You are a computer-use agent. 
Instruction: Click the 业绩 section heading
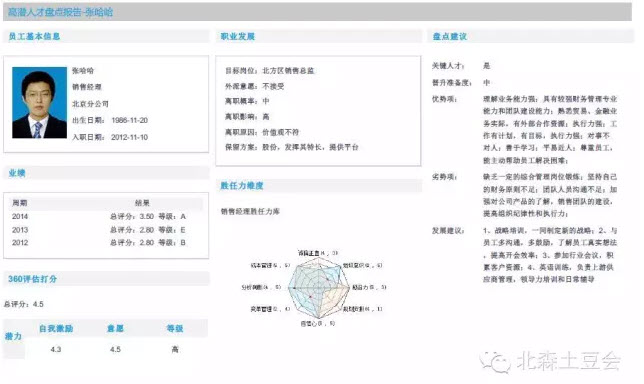tap(17, 173)
